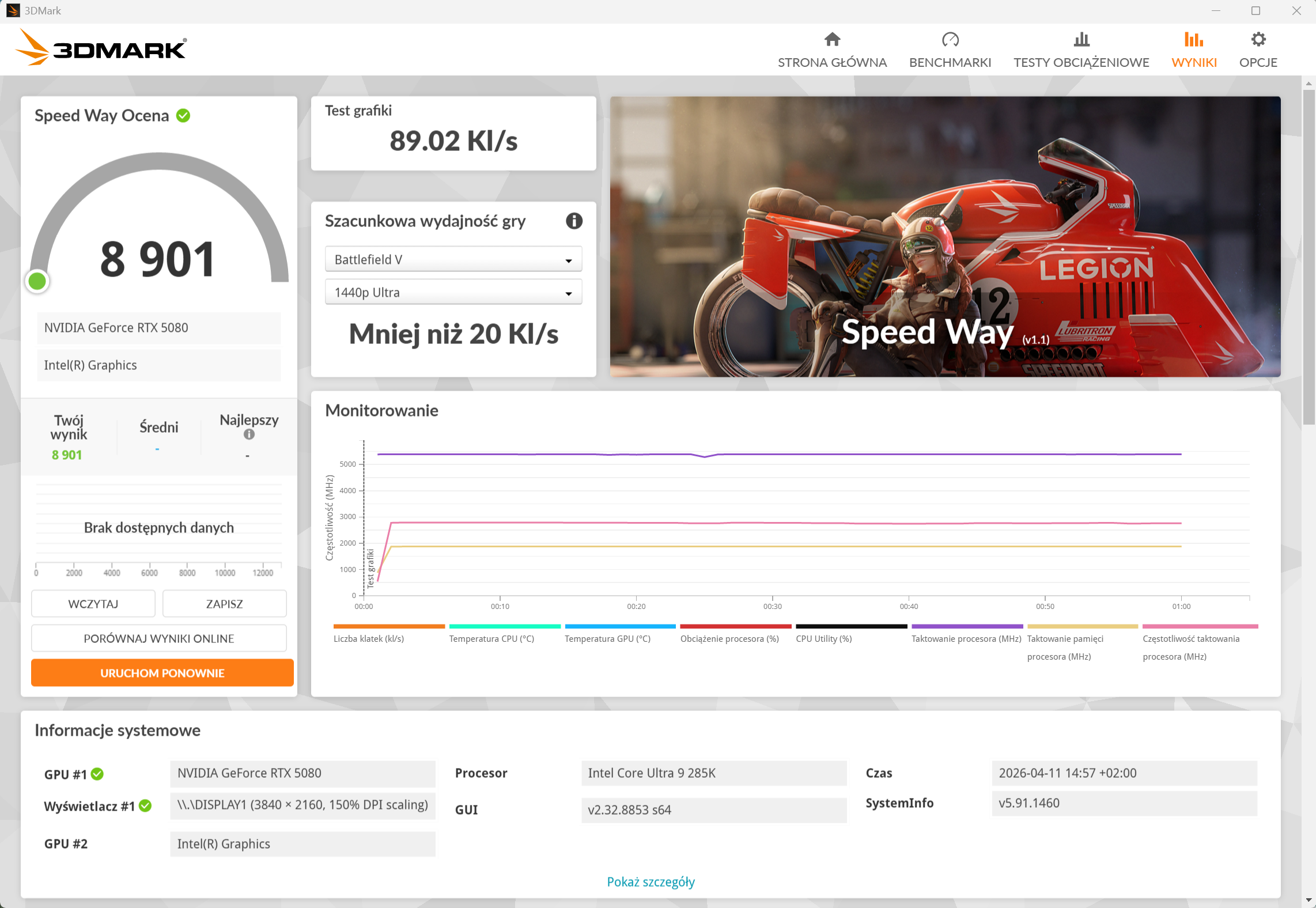This screenshot has height=908, width=1316.
Task: Toggle Temperatura GPU legend series
Action: pos(607,638)
